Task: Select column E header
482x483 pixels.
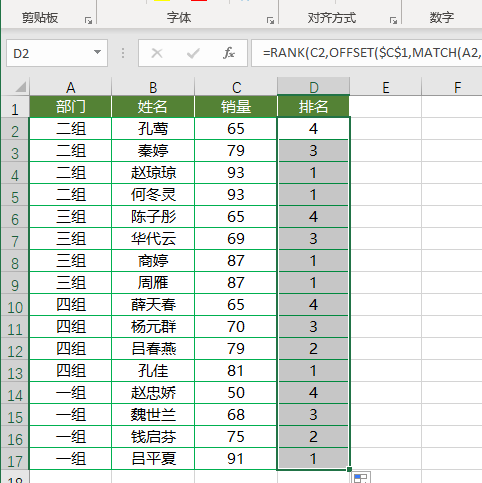Action: 386,87
